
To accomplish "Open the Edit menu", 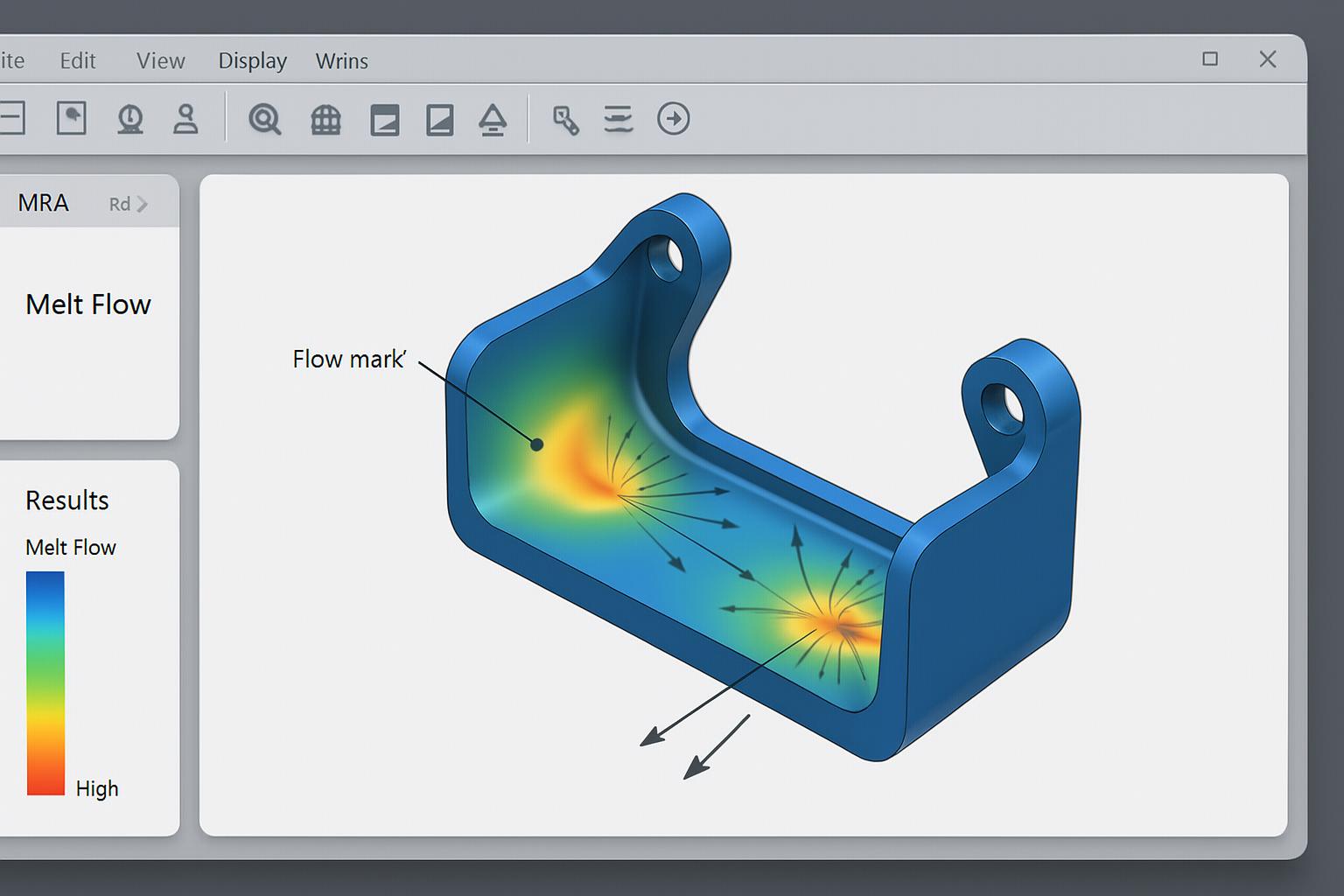I will tap(78, 60).
